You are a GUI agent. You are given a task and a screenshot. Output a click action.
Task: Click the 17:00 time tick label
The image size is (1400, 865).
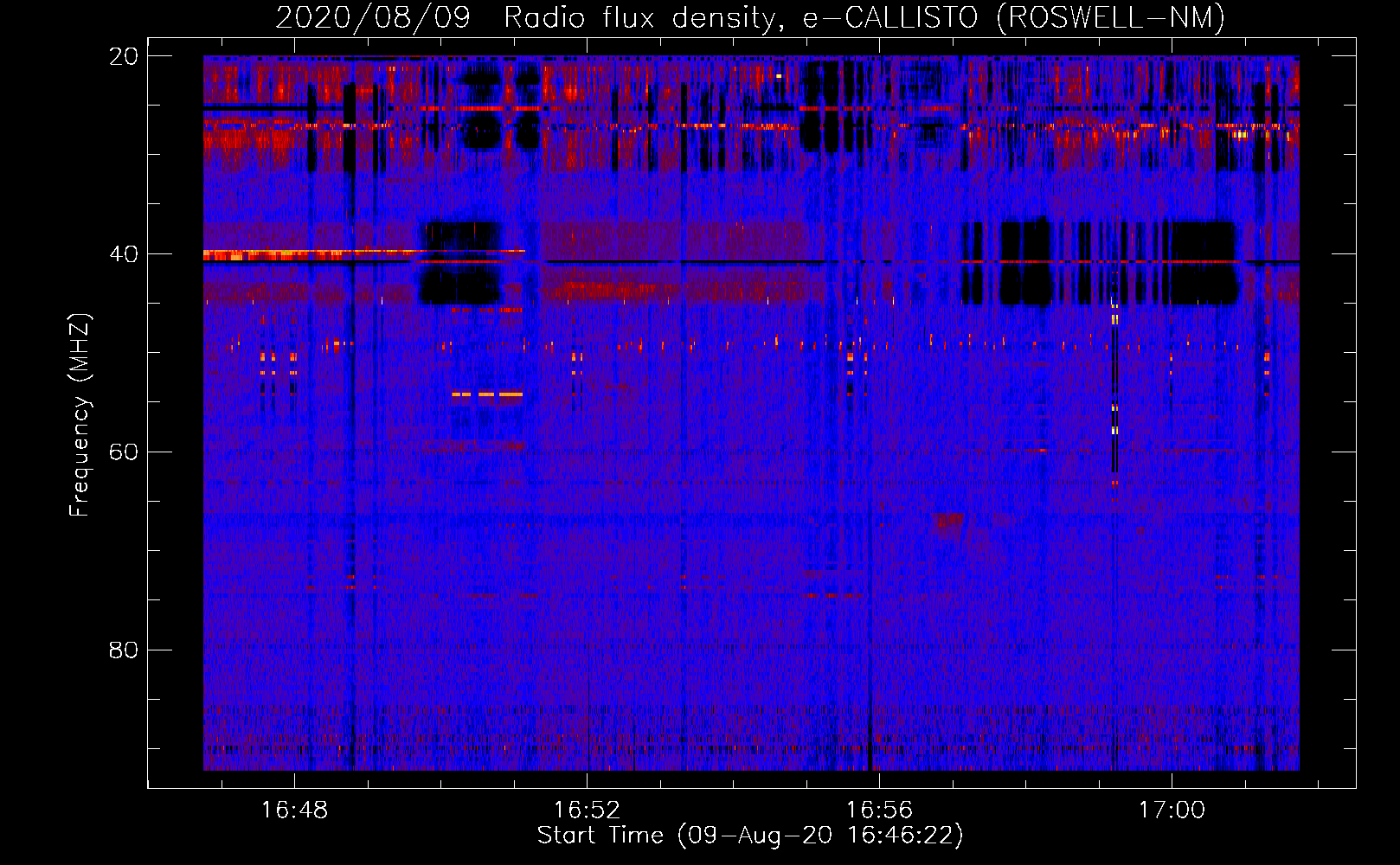coord(1172,810)
